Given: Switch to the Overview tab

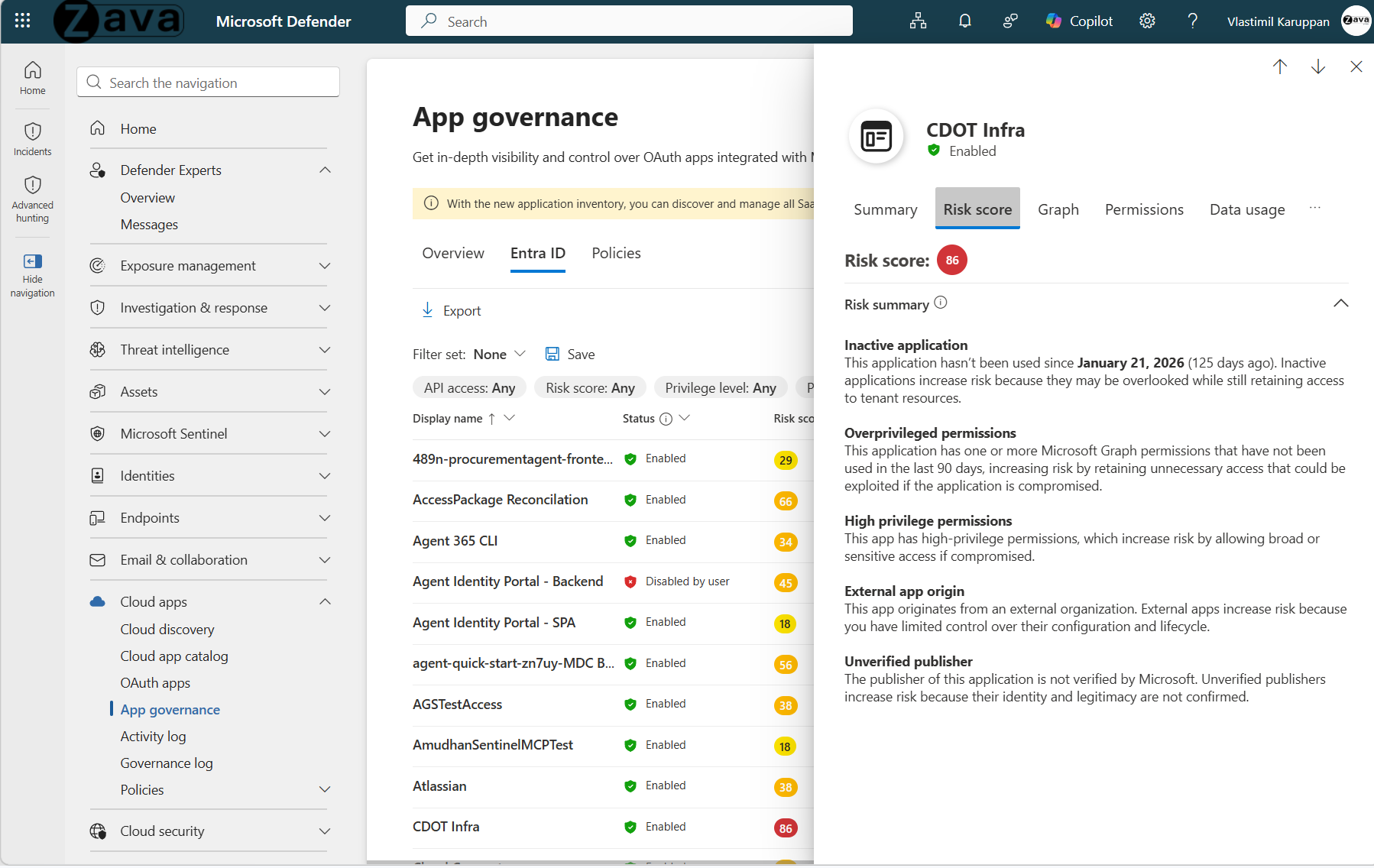Looking at the screenshot, I should pyautogui.click(x=453, y=254).
